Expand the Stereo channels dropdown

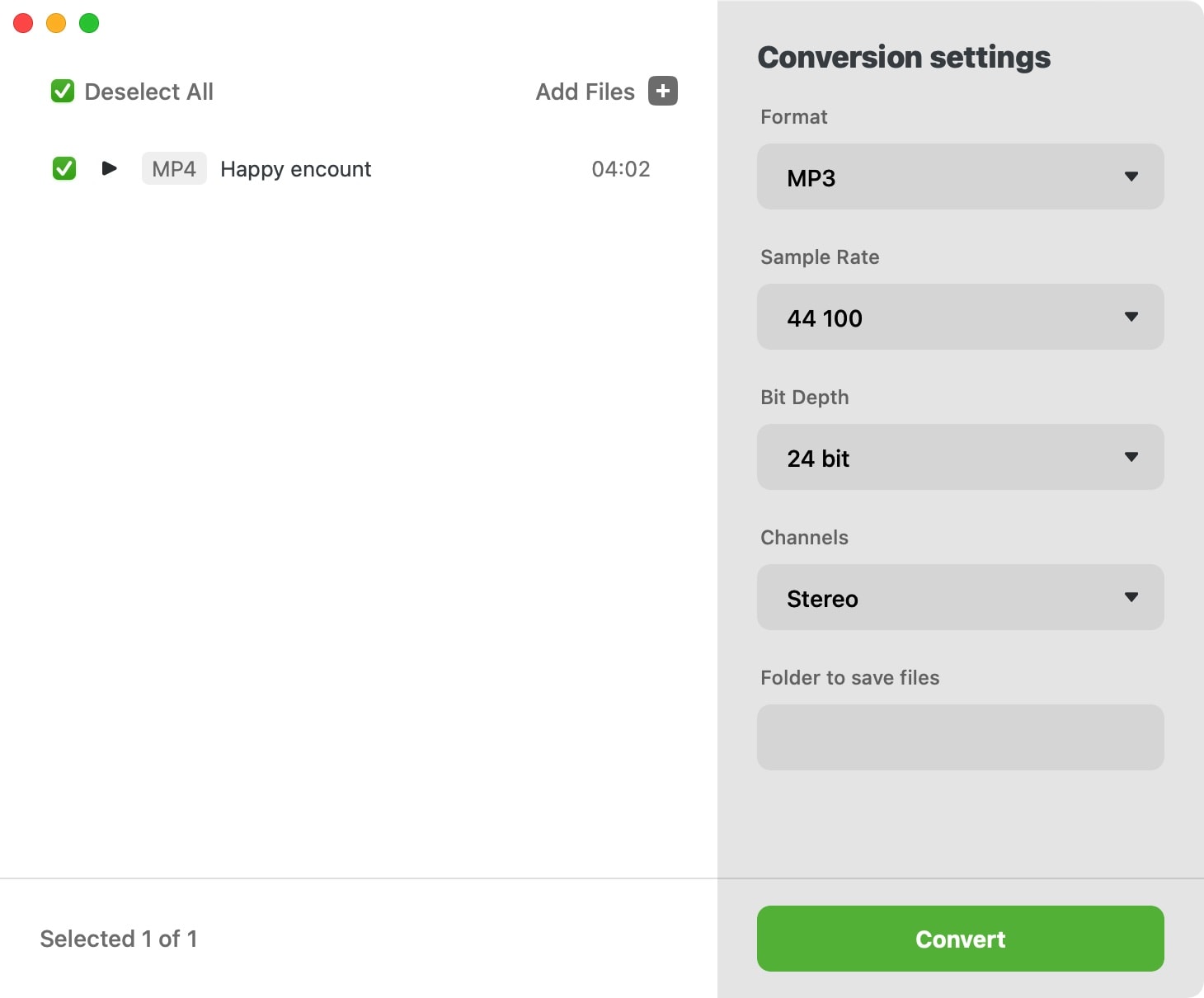960,597
